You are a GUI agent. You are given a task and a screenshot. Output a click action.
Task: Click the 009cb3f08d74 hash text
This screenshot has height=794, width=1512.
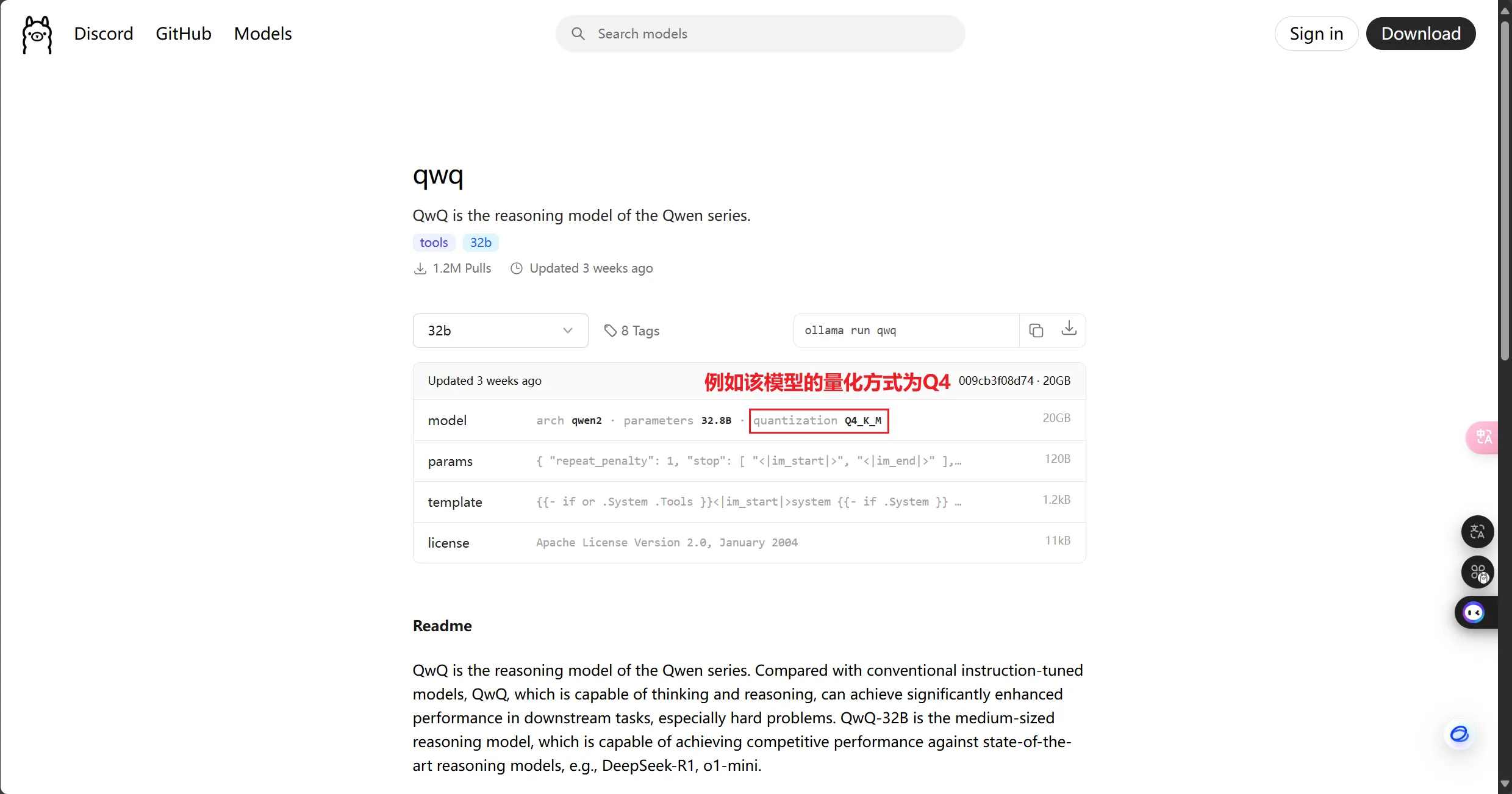click(996, 381)
